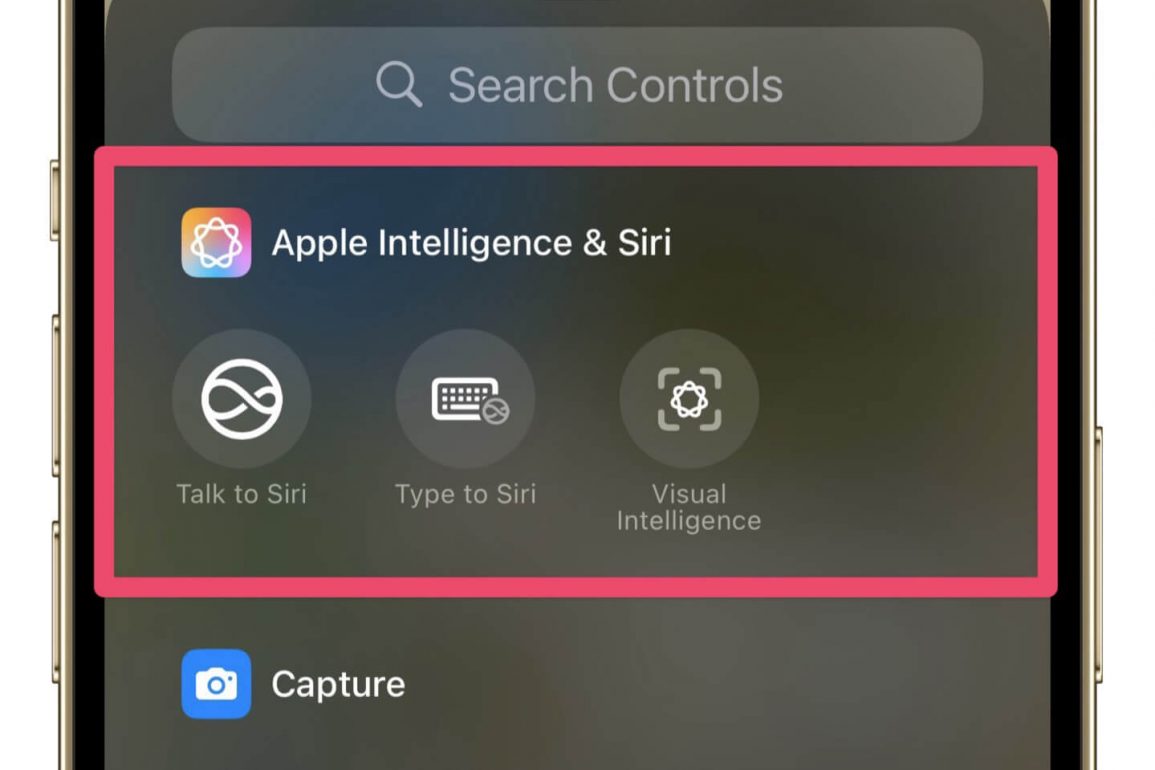Click the "Visual Intelligence" text label
Screen dimensions: 1155x770
coord(689,507)
